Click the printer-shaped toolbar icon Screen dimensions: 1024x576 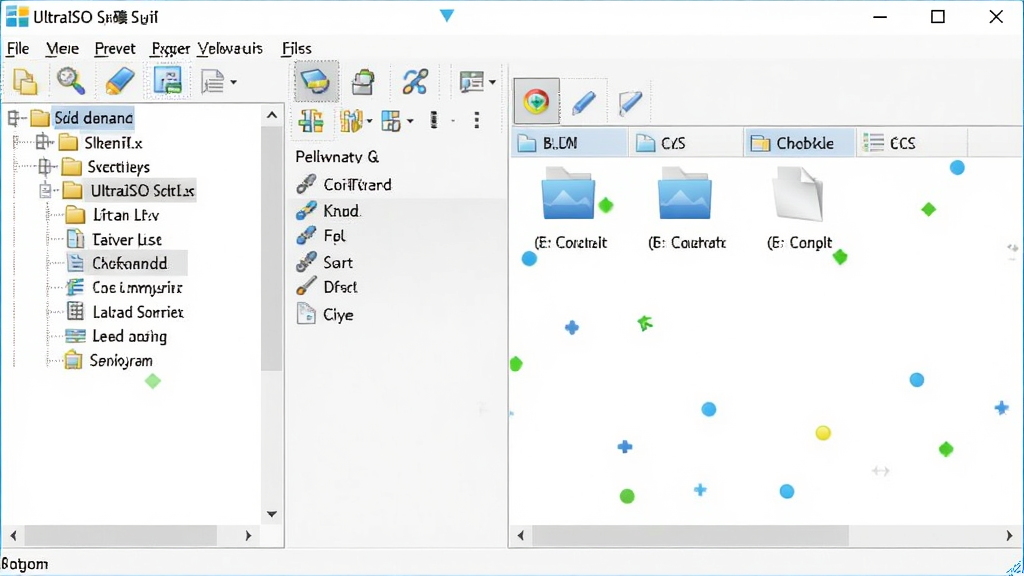click(x=363, y=82)
